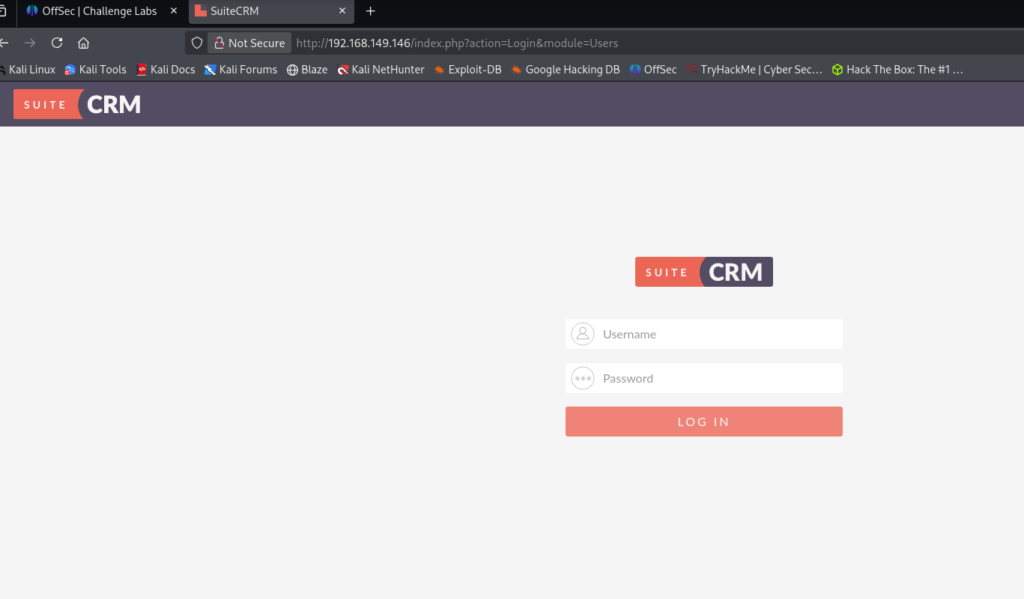Focus the Password input field

pos(718,378)
